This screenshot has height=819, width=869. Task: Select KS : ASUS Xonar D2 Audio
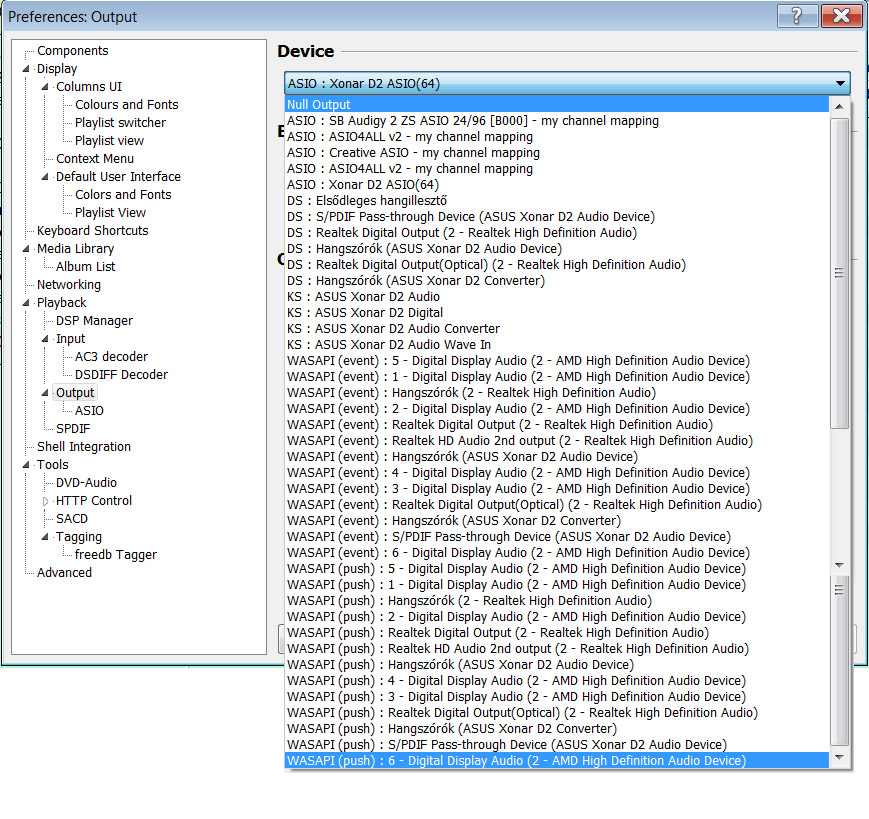(557, 296)
